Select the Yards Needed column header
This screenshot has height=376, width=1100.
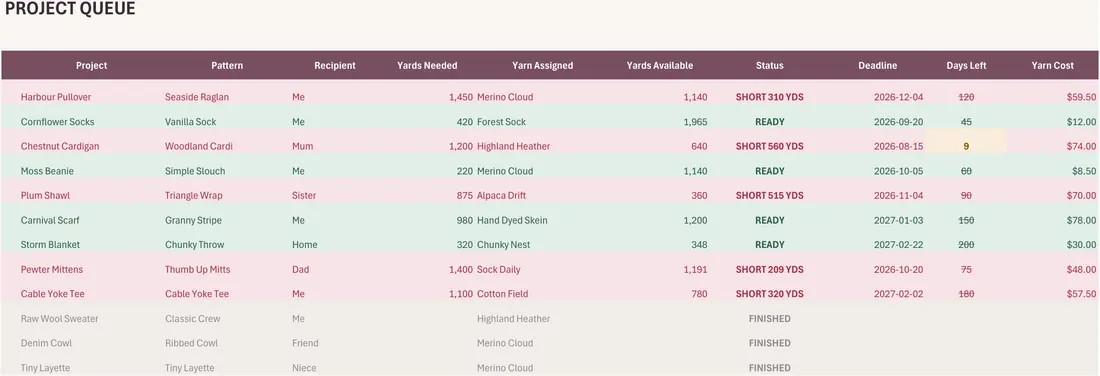[x=427, y=65]
